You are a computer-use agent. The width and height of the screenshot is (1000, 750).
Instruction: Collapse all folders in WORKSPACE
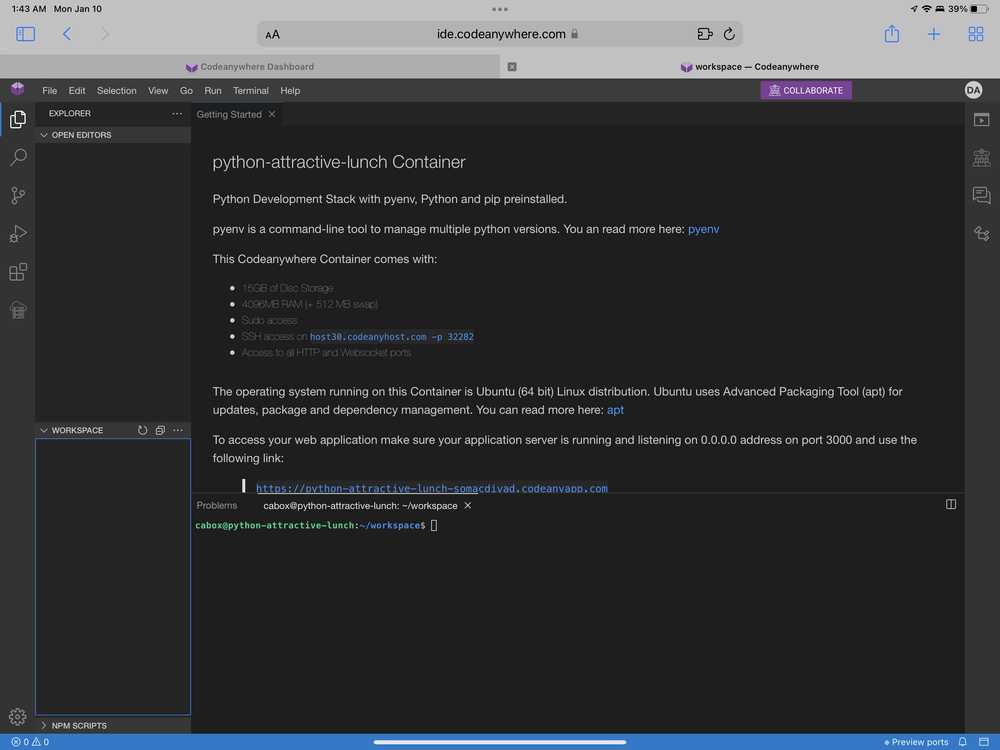[x=160, y=430]
